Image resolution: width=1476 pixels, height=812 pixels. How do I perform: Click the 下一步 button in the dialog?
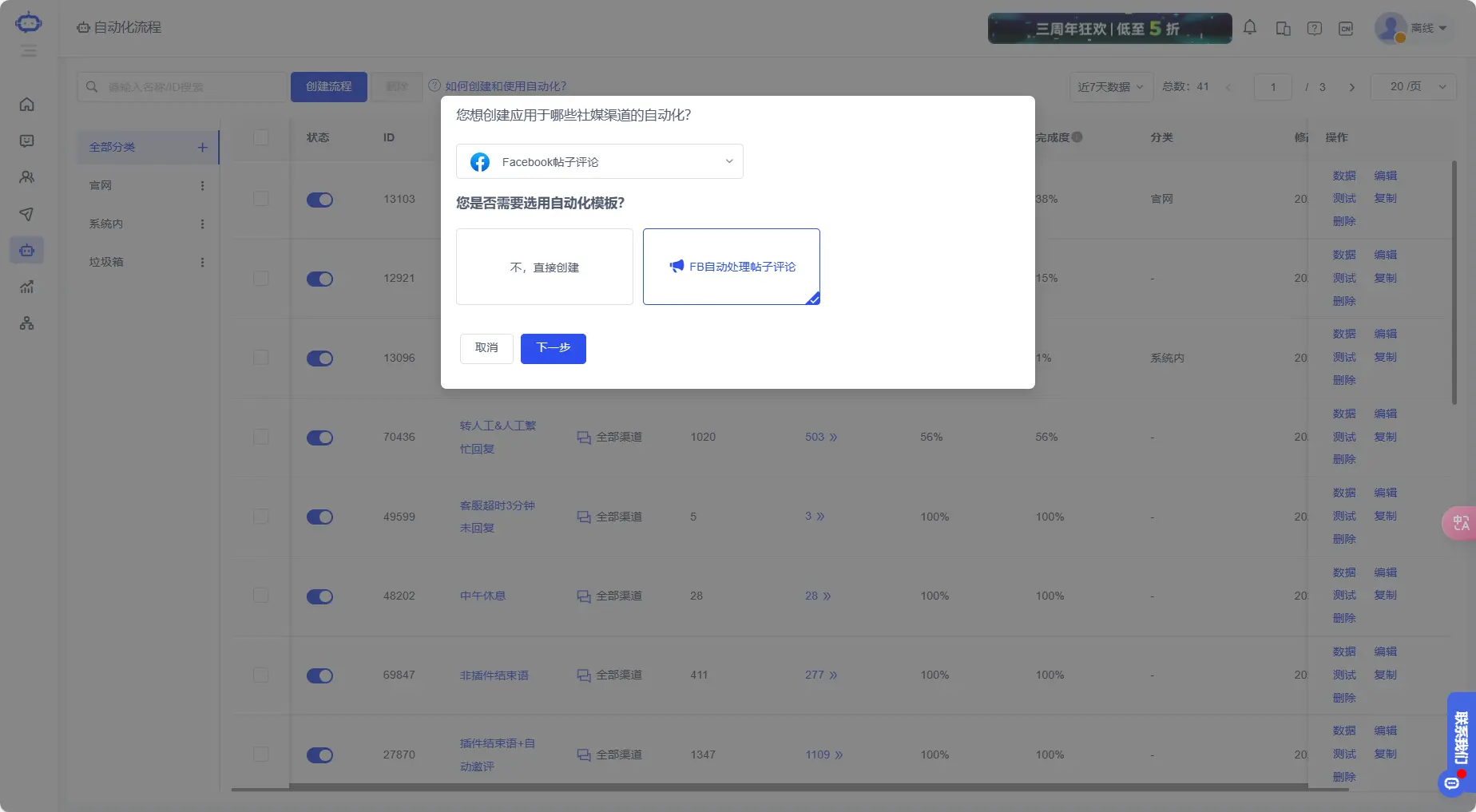point(553,349)
